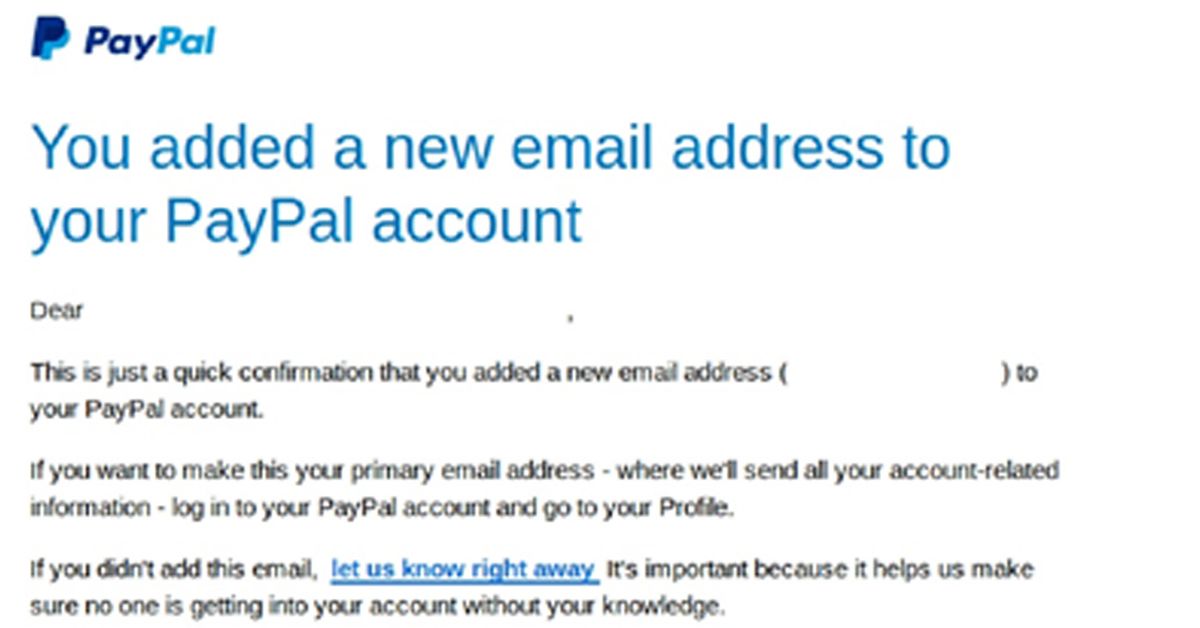
Task: Click the blank recipient name area after Dear
Action: tap(320, 311)
